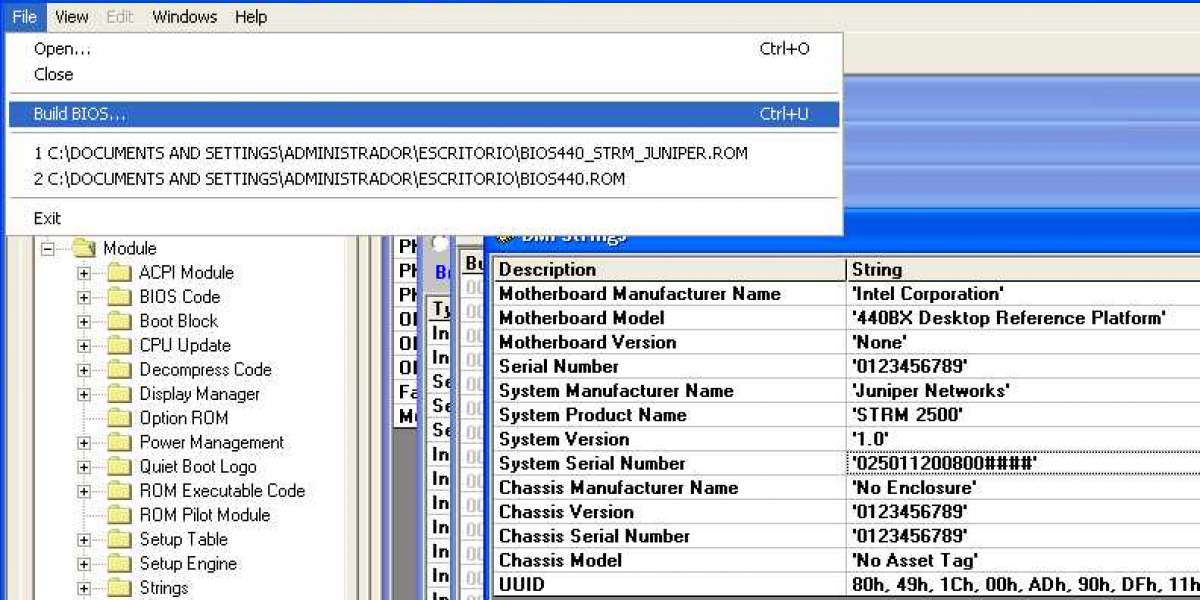Click the ROM Pilot Module folder icon
Image resolution: width=1200 pixels, height=600 pixels.
(120, 515)
